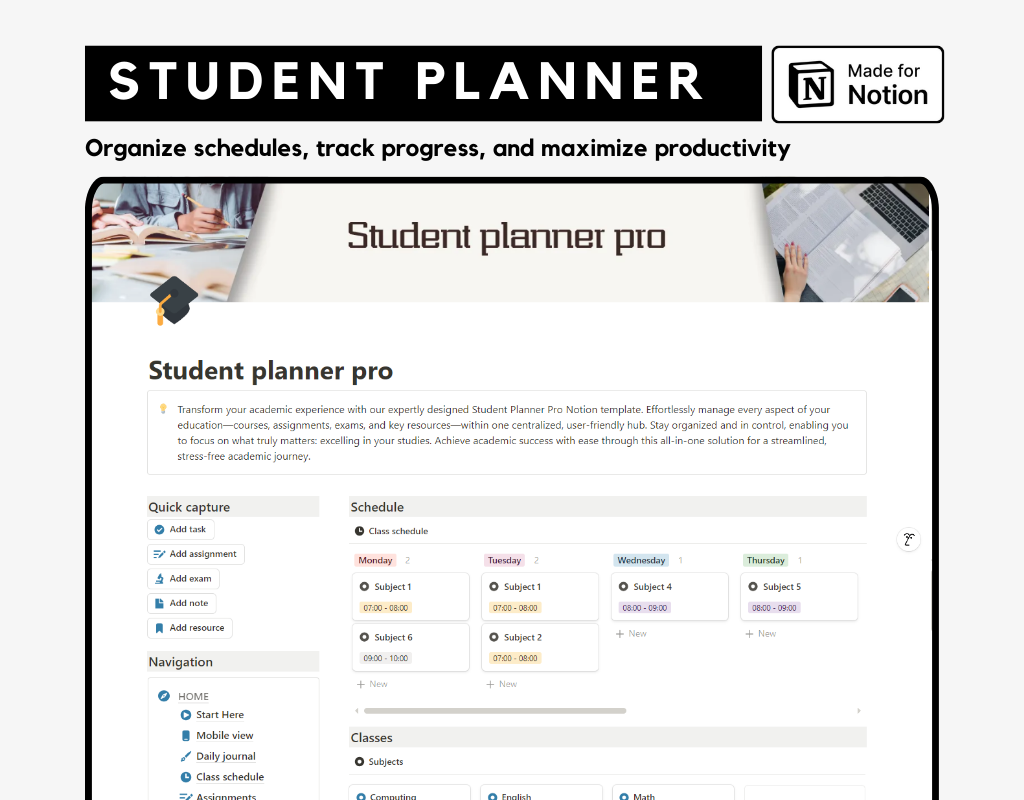Click the Add task button
Viewport: 1024px width, 800px height.
coord(181,530)
